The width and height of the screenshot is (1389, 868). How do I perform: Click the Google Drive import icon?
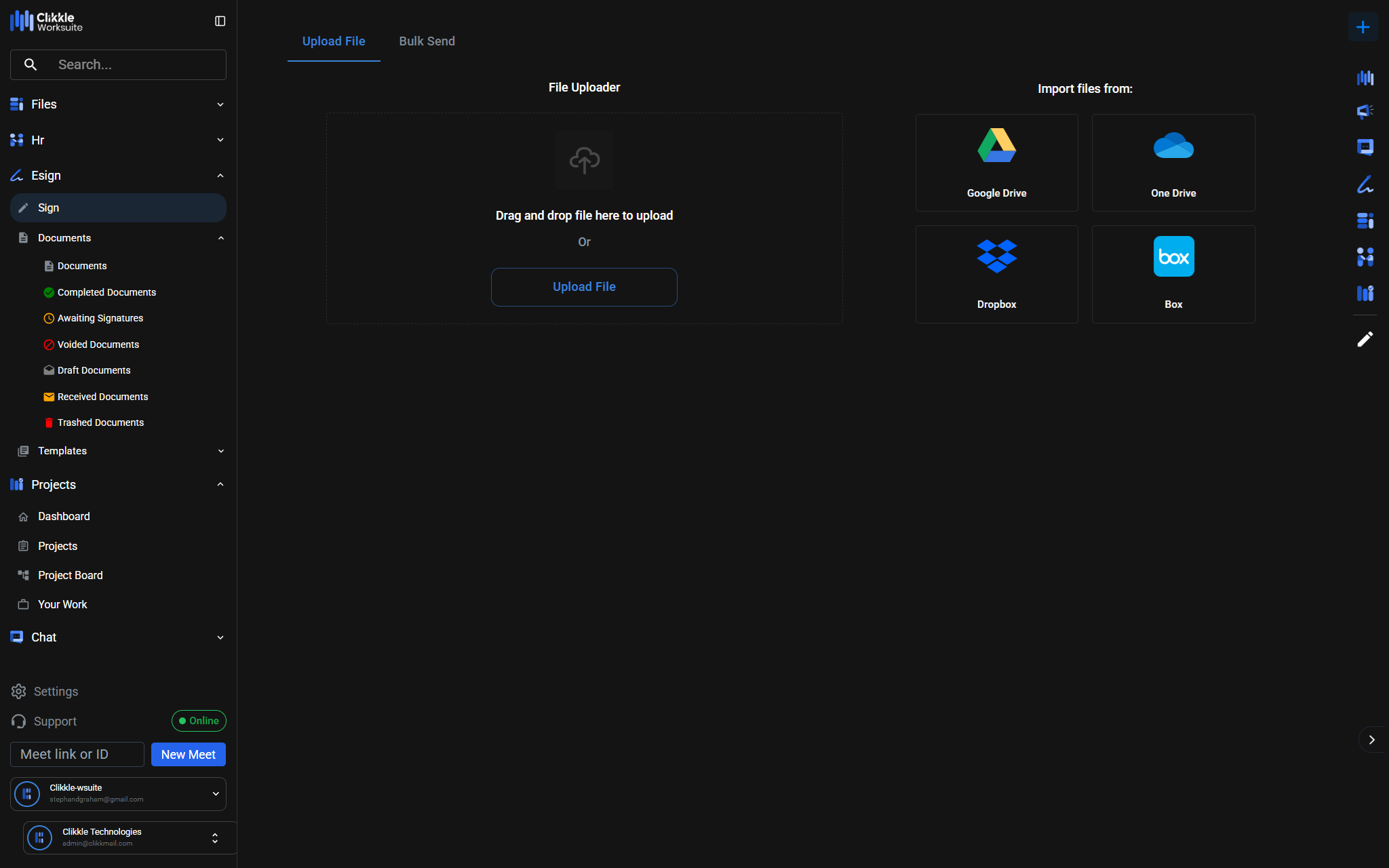(996, 145)
